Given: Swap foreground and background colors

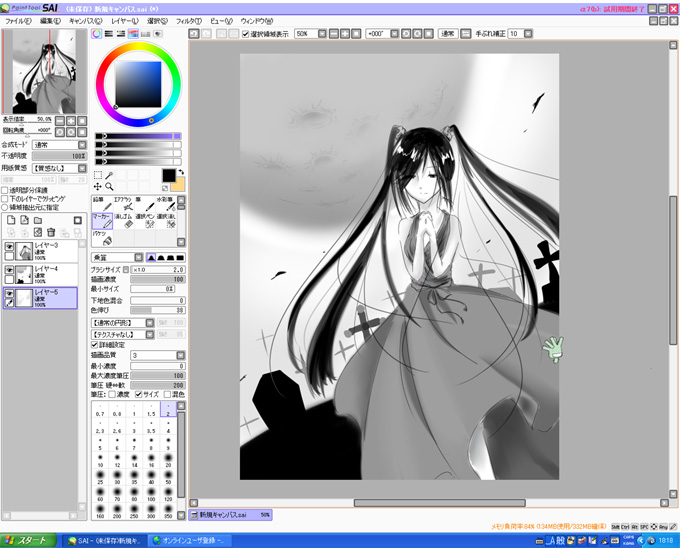Looking at the screenshot, I should [181, 172].
